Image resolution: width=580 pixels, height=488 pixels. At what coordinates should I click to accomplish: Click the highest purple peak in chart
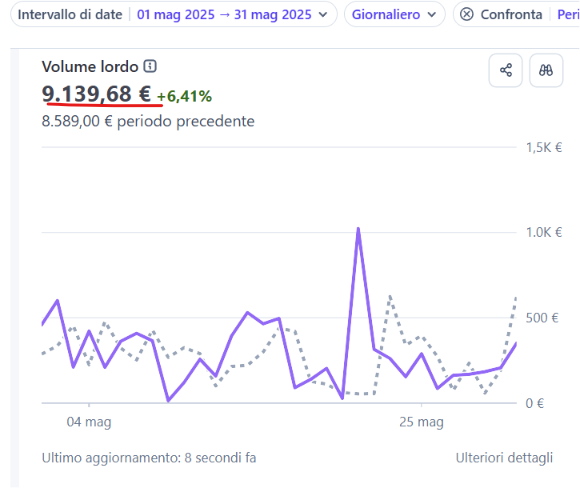[x=358, y=229]
